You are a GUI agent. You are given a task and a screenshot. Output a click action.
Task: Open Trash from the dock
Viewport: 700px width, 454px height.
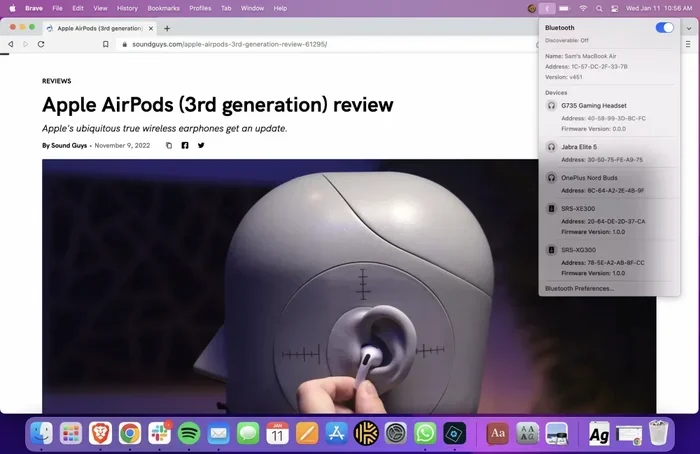[x=658, y=433]
